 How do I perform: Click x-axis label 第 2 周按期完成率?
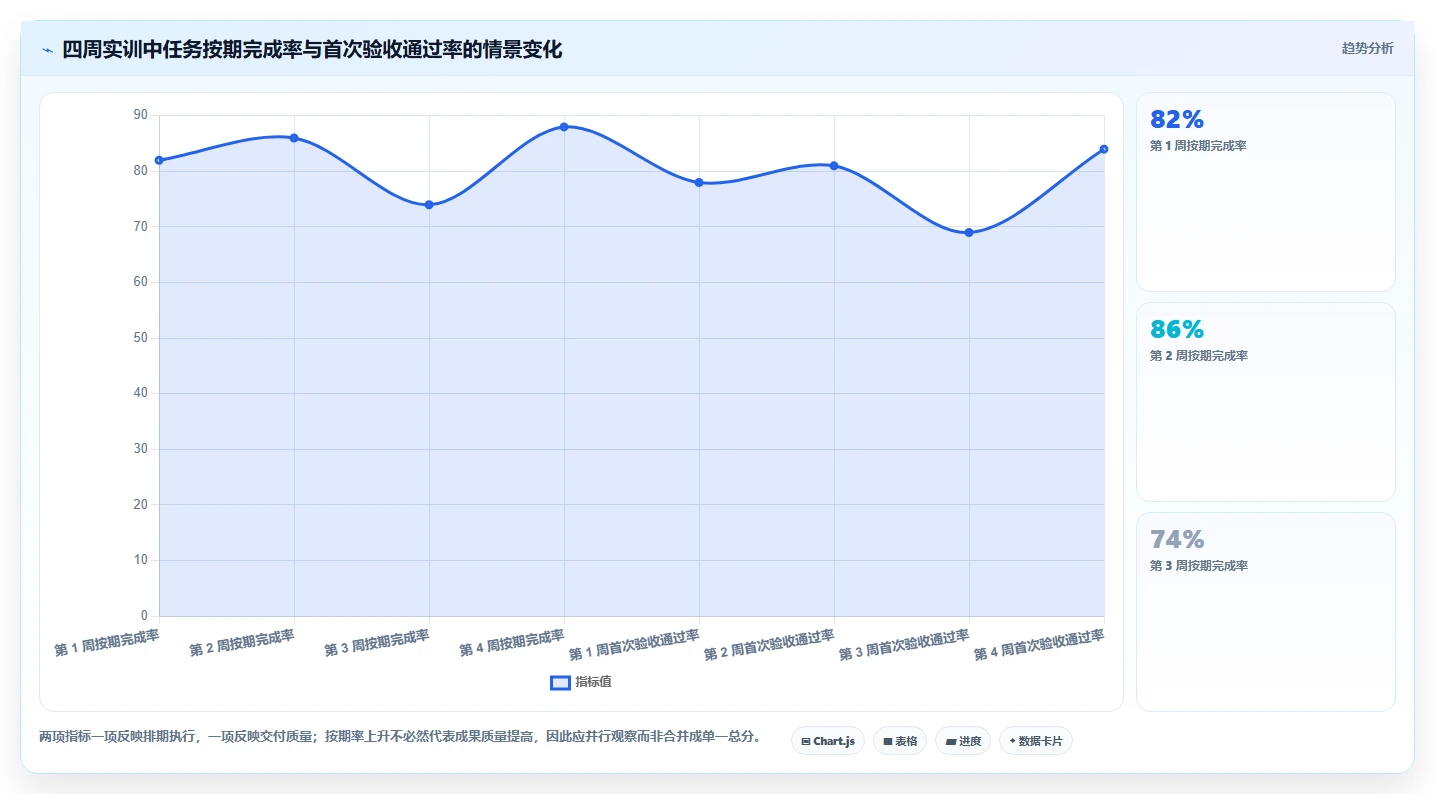pos(242,642)
